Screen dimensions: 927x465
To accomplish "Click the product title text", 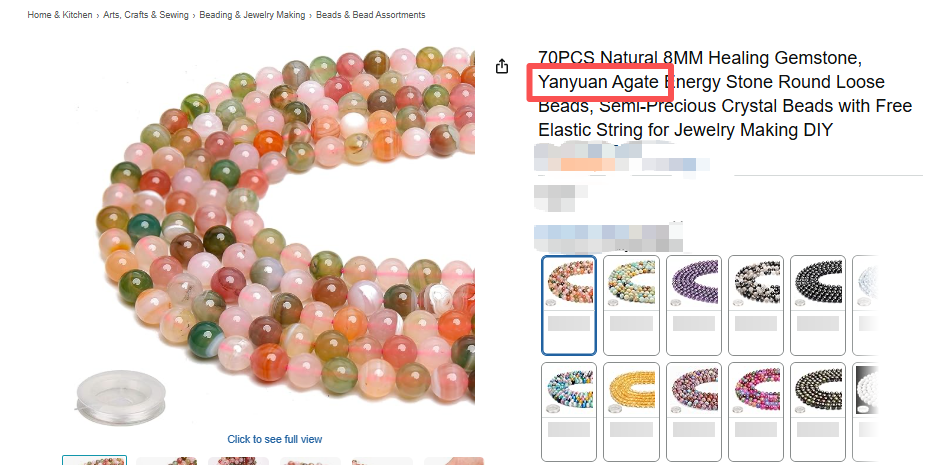I will click(x=725, y=93).
